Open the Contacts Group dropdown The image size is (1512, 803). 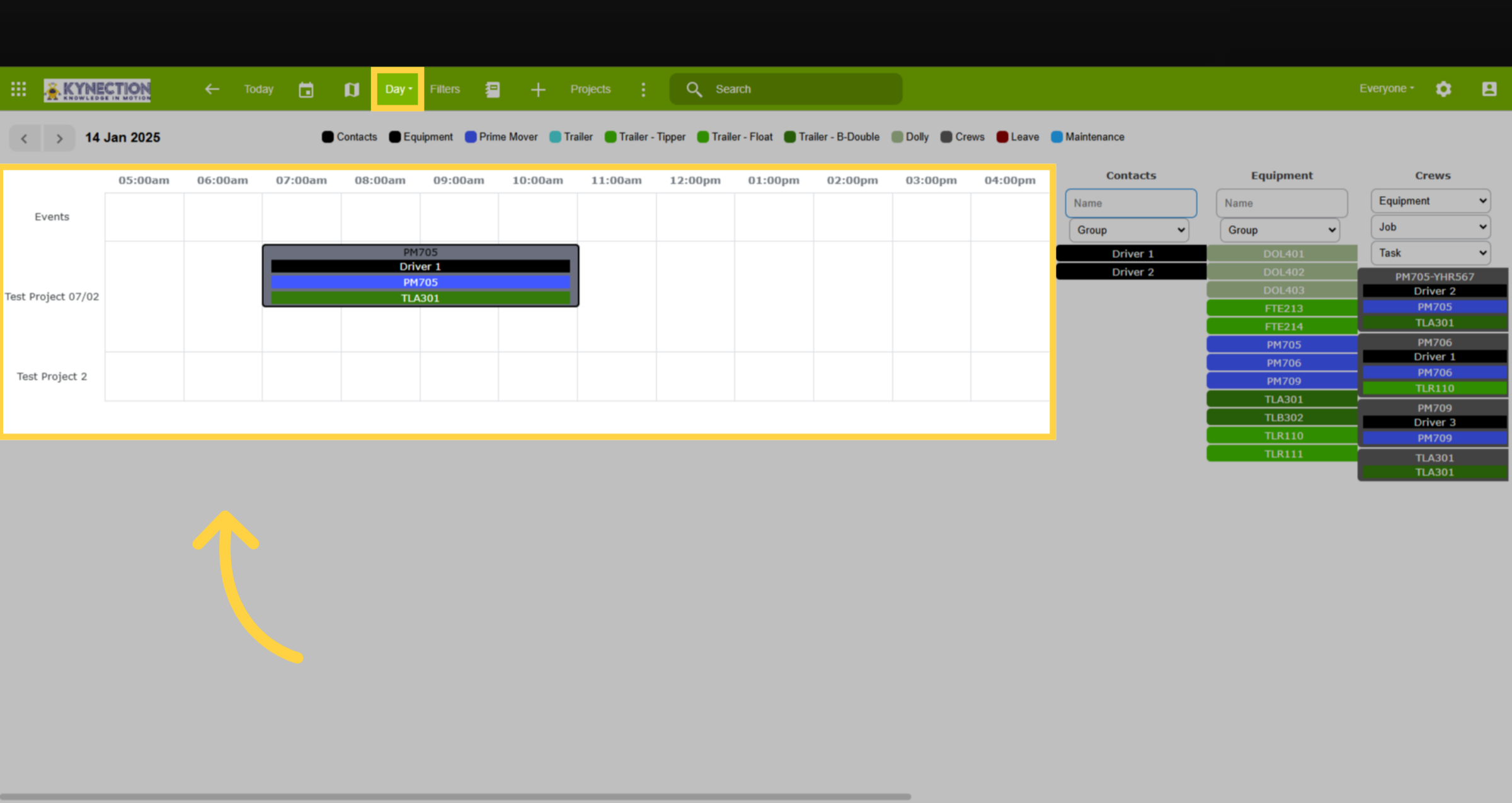pos(1130,230)
